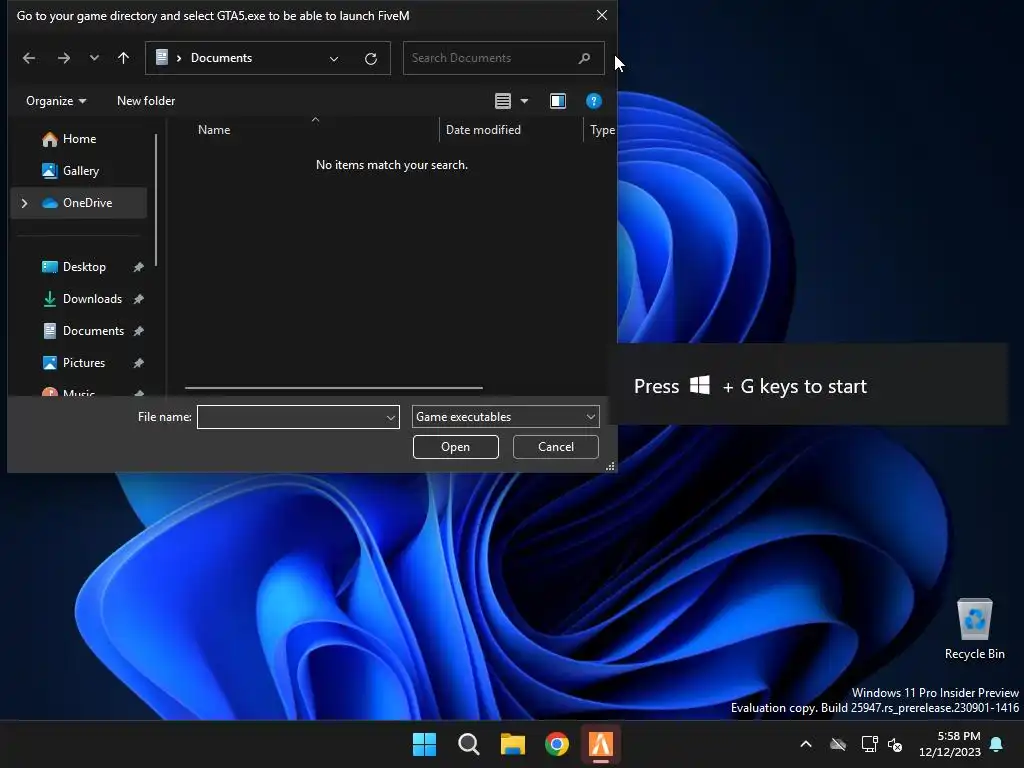
Task: Launch Google Chrome from the taskbar
Action: click(557, 744)
